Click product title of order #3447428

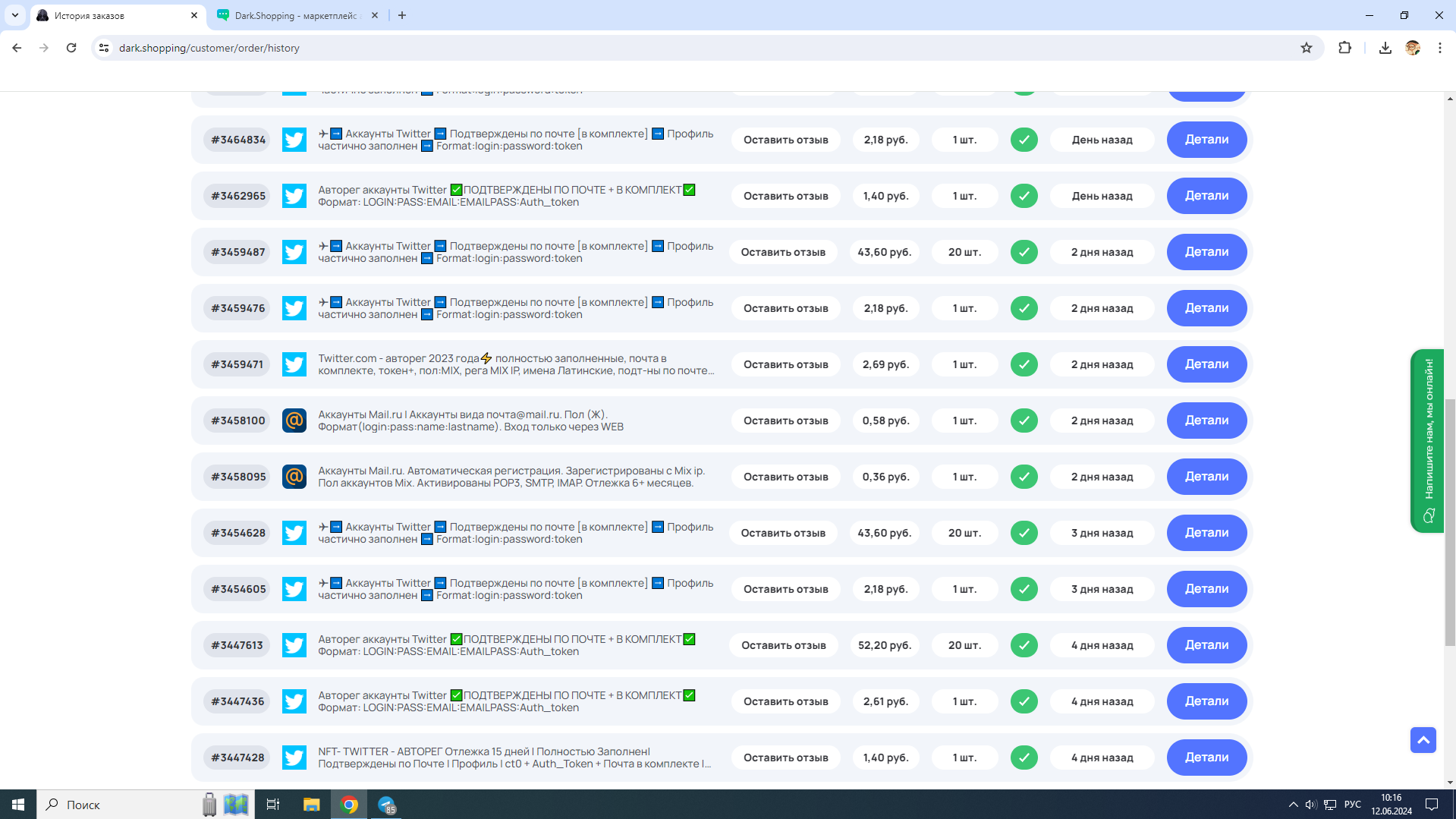coord(514,758)
